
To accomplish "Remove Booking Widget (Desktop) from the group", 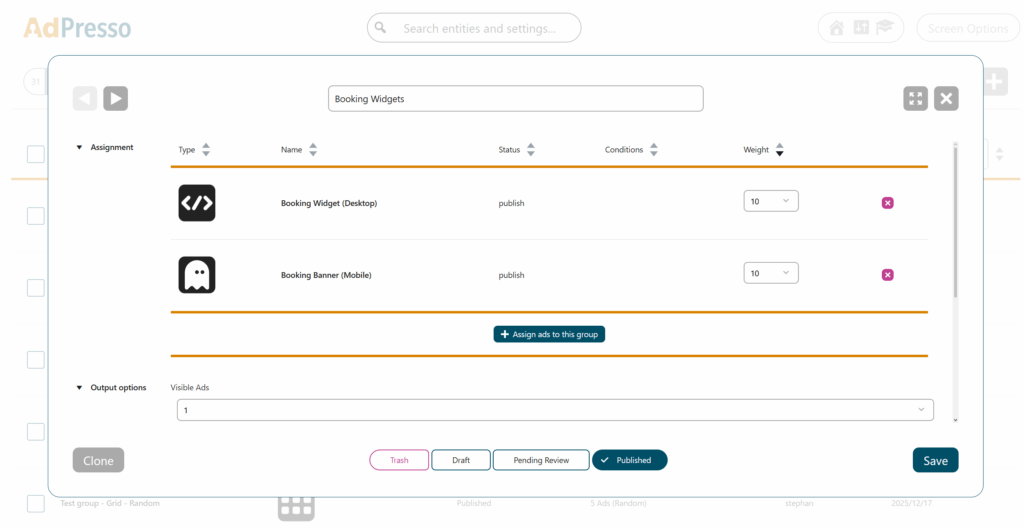I will pos(887,203).
